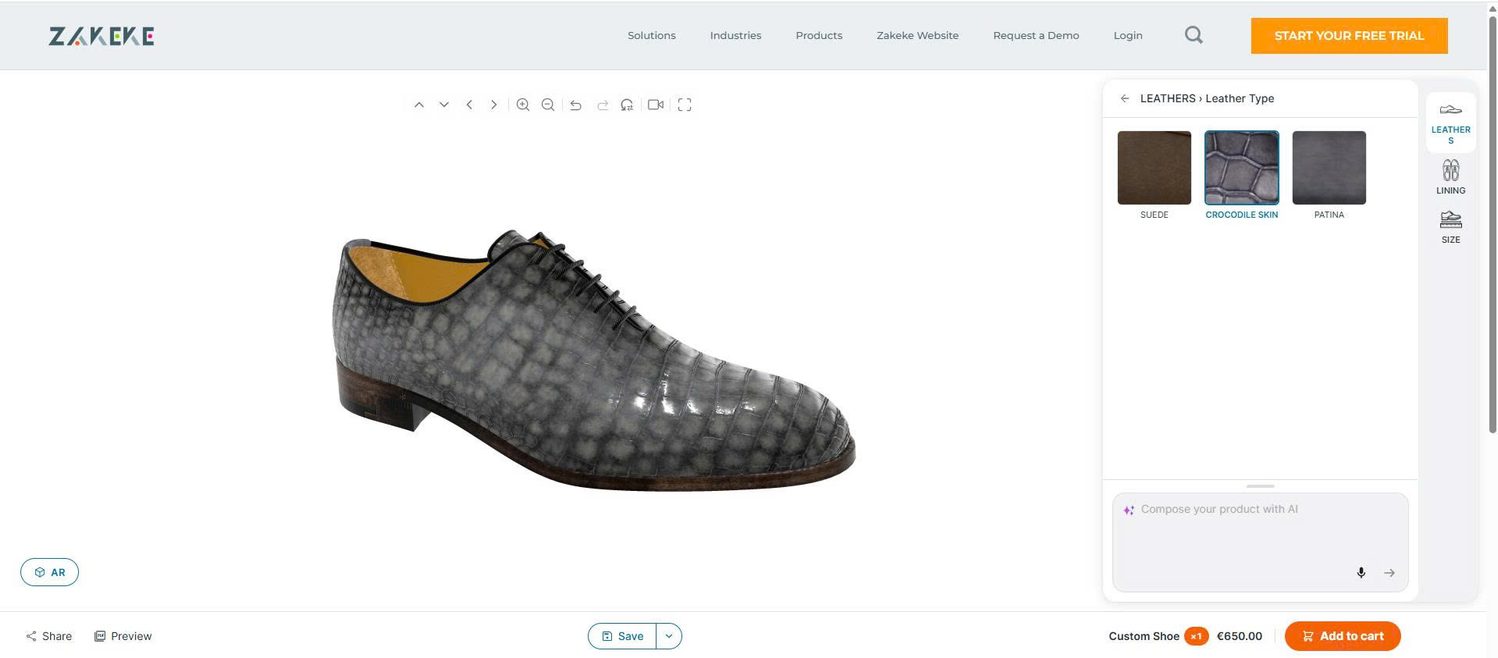
Task: Share the custom shoe design
Action: (49, 636)
